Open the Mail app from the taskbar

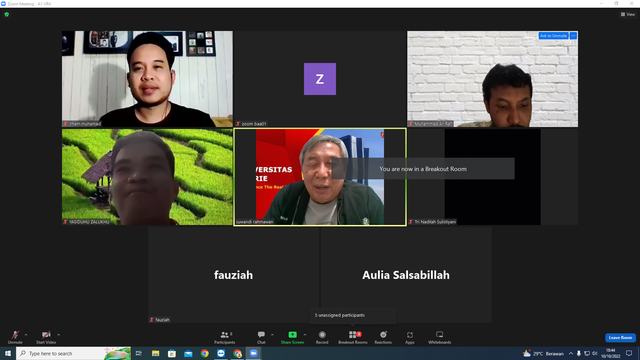[x=188, y=353]
